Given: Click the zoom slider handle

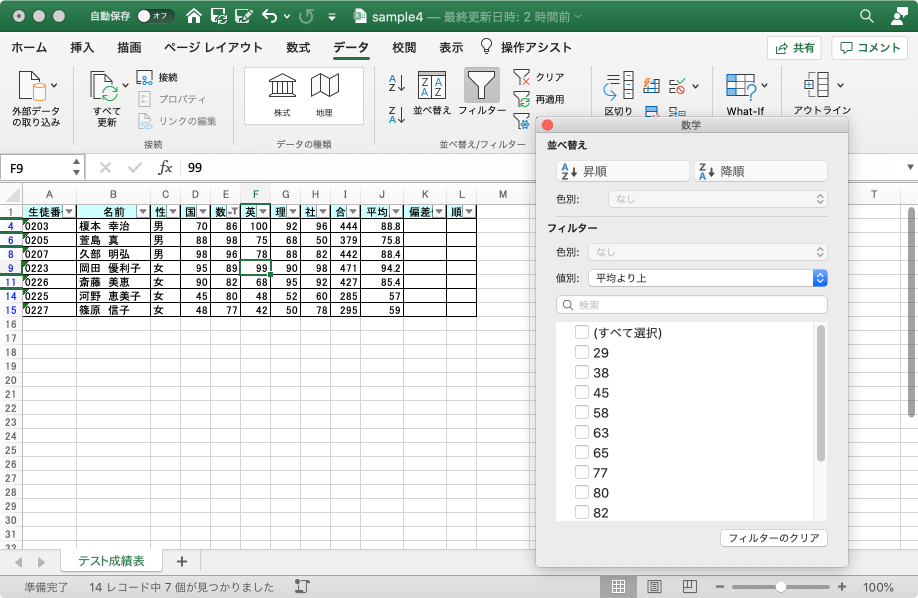Looking at the screenshot, I should click(x=780, y=586).
